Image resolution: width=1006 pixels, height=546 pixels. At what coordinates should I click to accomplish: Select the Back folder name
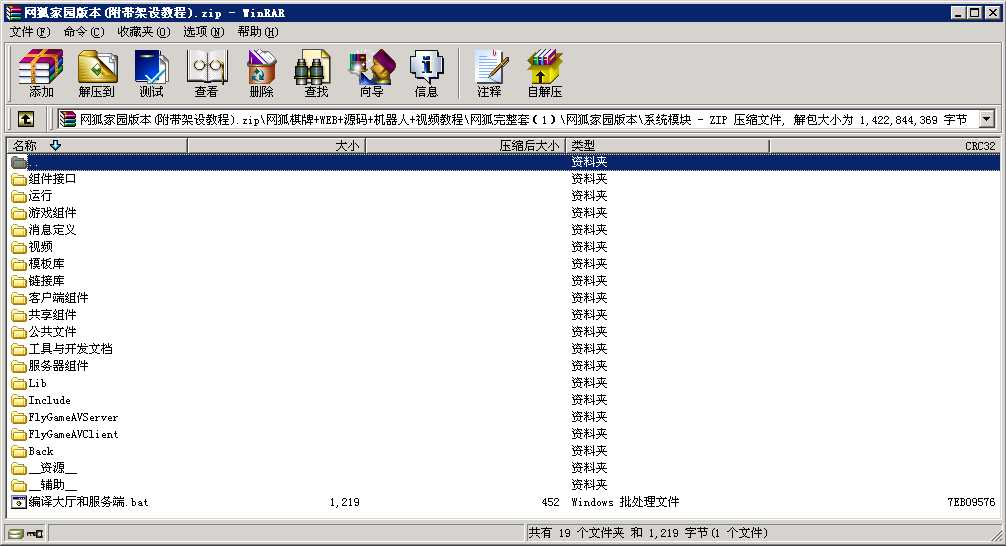click(40, 451)
